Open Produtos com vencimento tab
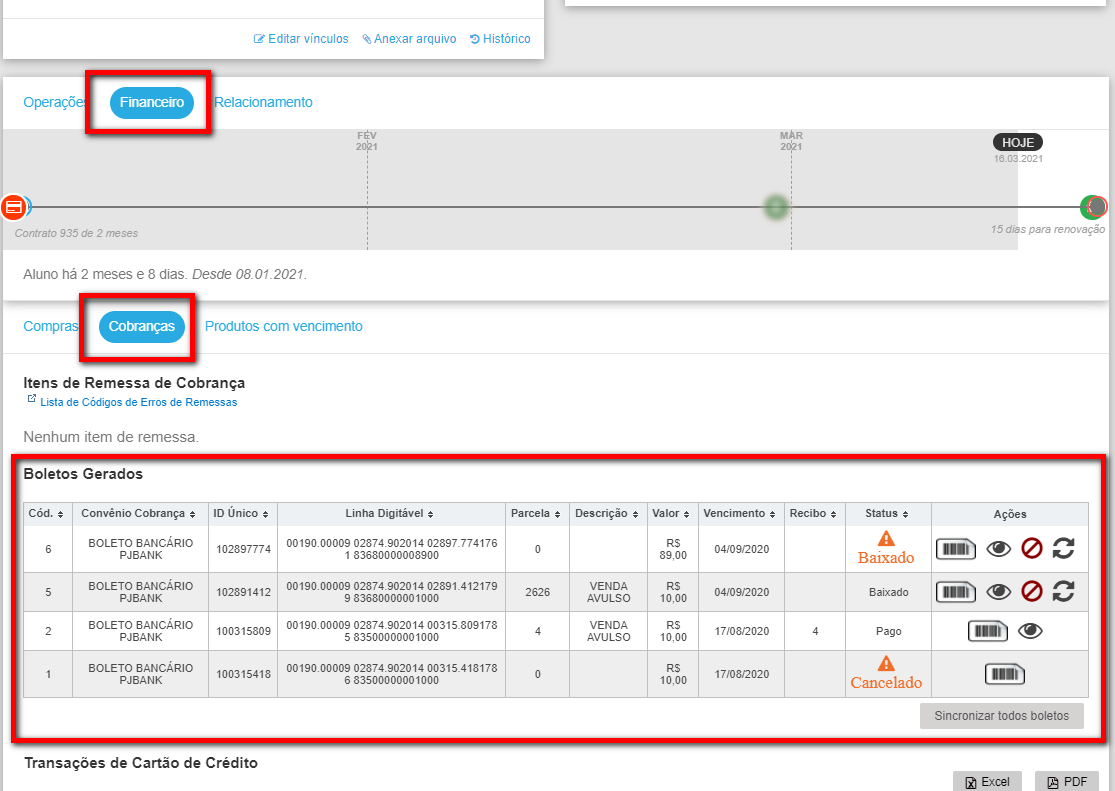The image size is (1115, 791). click(283, 326)
